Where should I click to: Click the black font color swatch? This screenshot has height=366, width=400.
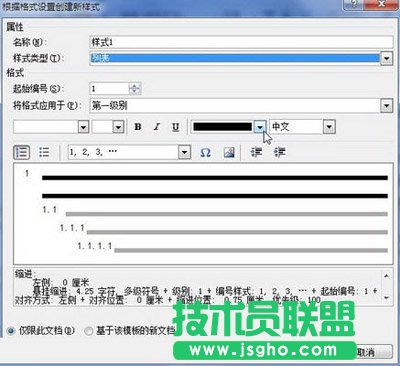point(222,127)
